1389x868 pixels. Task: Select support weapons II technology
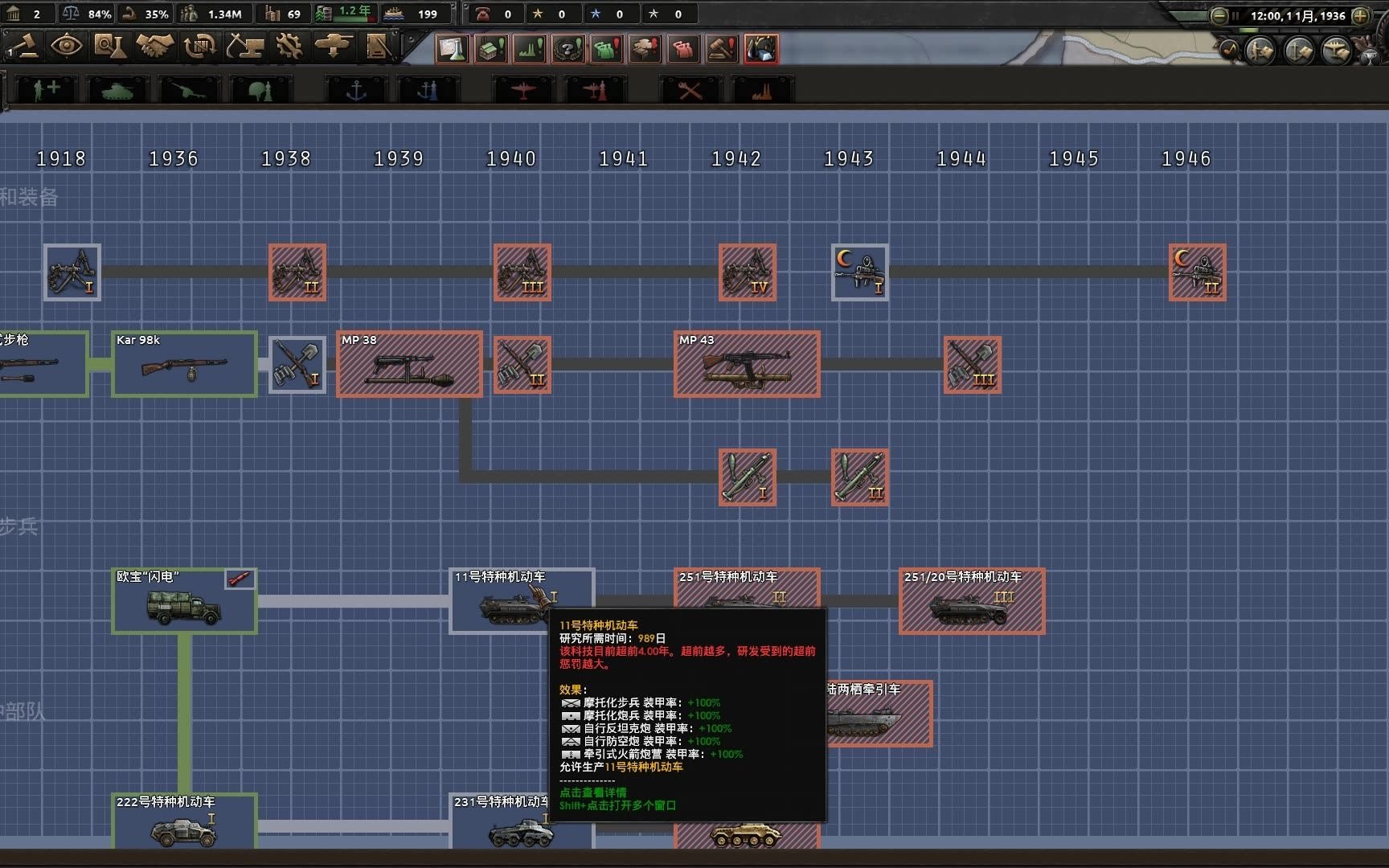297,272
